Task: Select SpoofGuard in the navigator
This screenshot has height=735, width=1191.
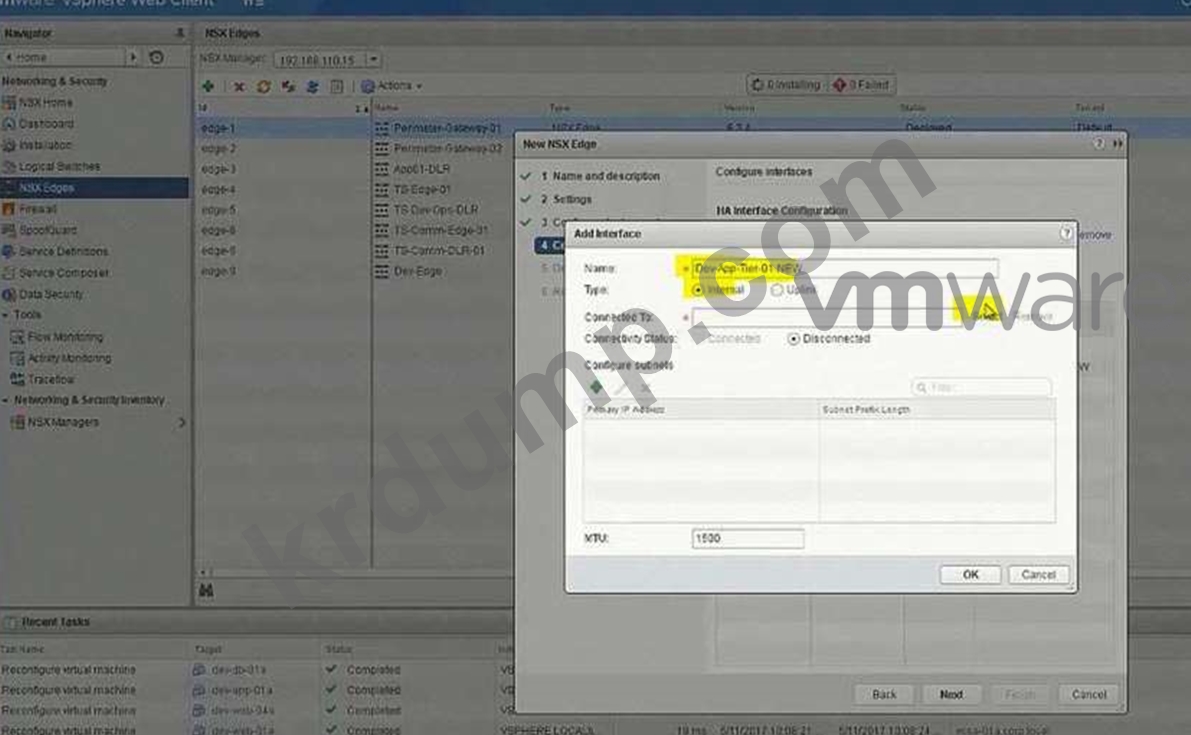Action: [47, 230]
